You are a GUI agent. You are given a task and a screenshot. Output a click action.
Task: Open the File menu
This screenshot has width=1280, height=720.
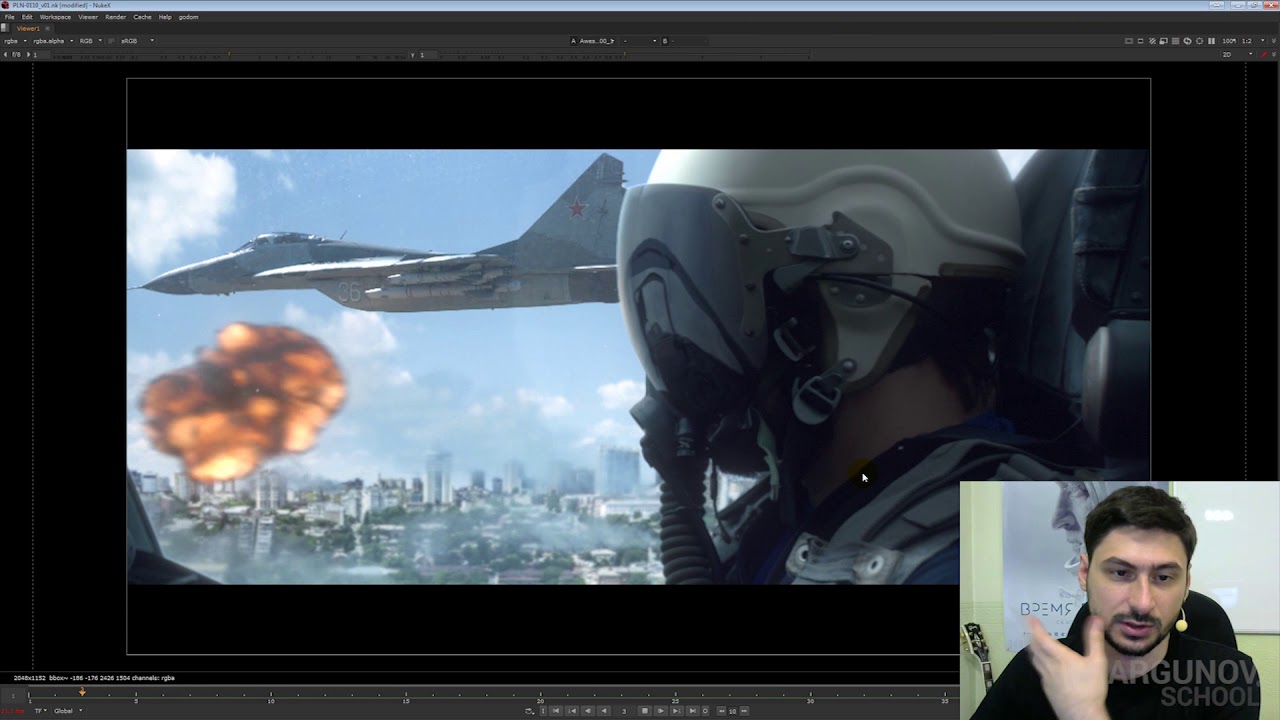point(10,17)
